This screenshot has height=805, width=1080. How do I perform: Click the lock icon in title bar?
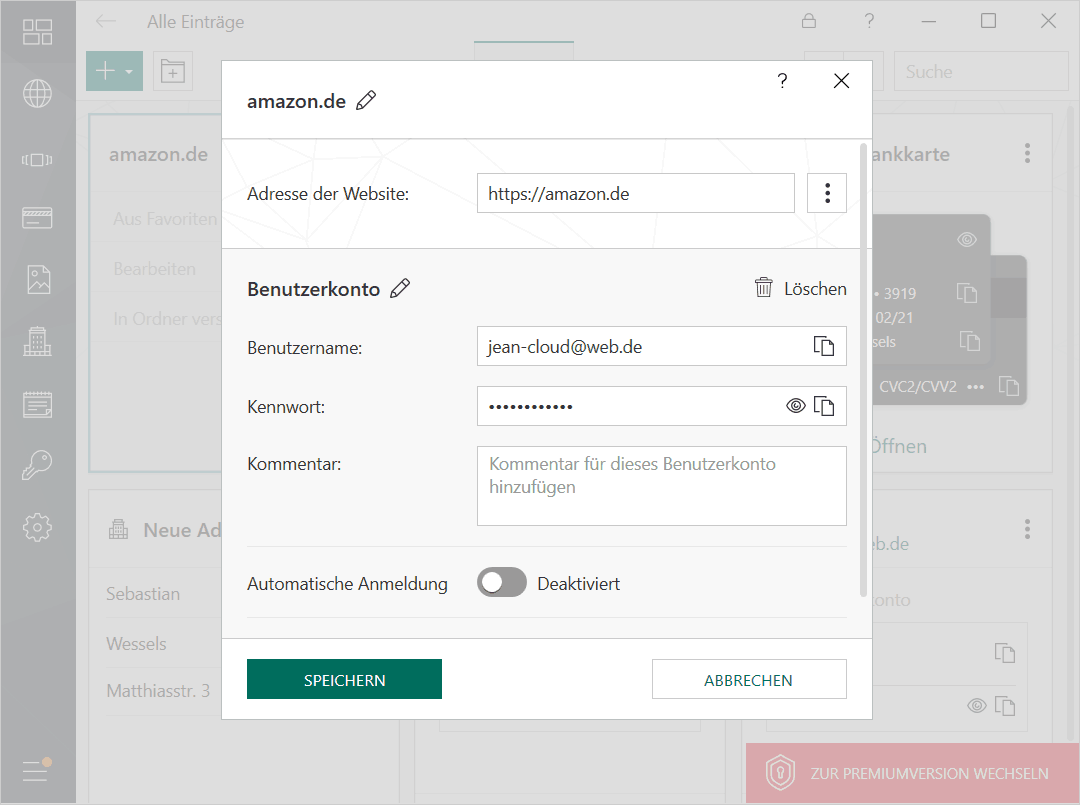(809, 21)
